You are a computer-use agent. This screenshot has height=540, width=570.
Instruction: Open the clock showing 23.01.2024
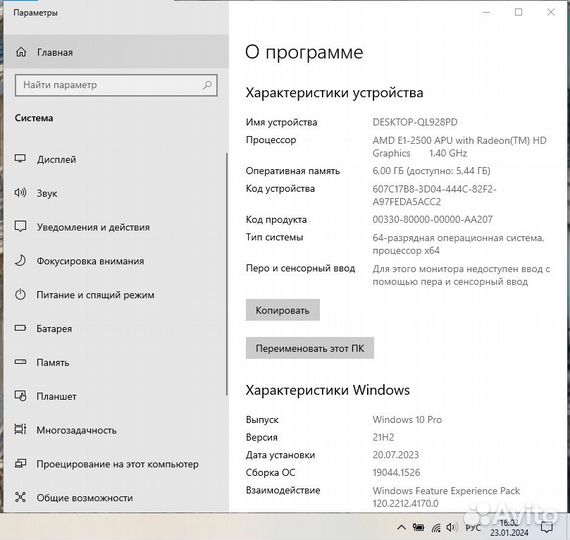(x=509, y=528)
